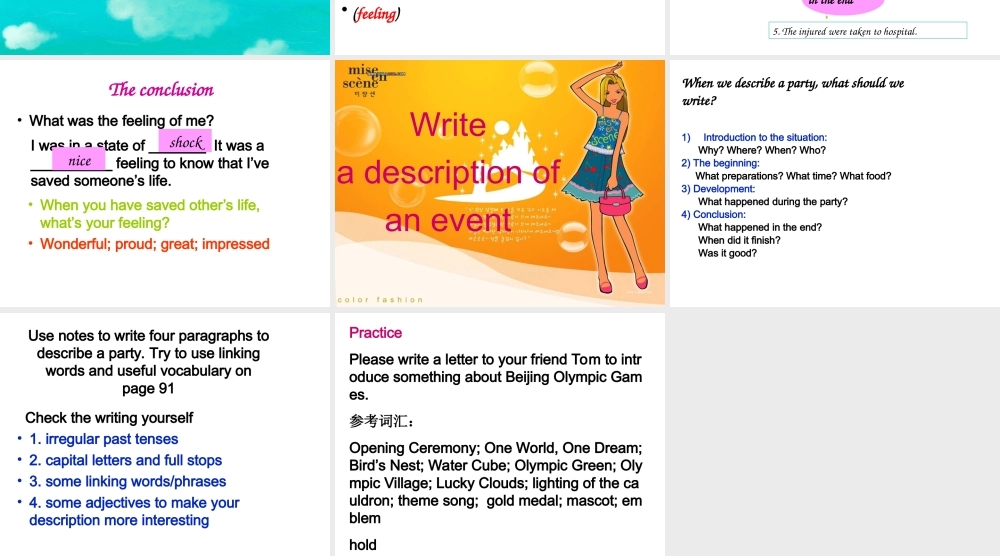Screen dimensions: 1000x556
Task: Click 'What happened during the party?' line
Action: (772, 201)
